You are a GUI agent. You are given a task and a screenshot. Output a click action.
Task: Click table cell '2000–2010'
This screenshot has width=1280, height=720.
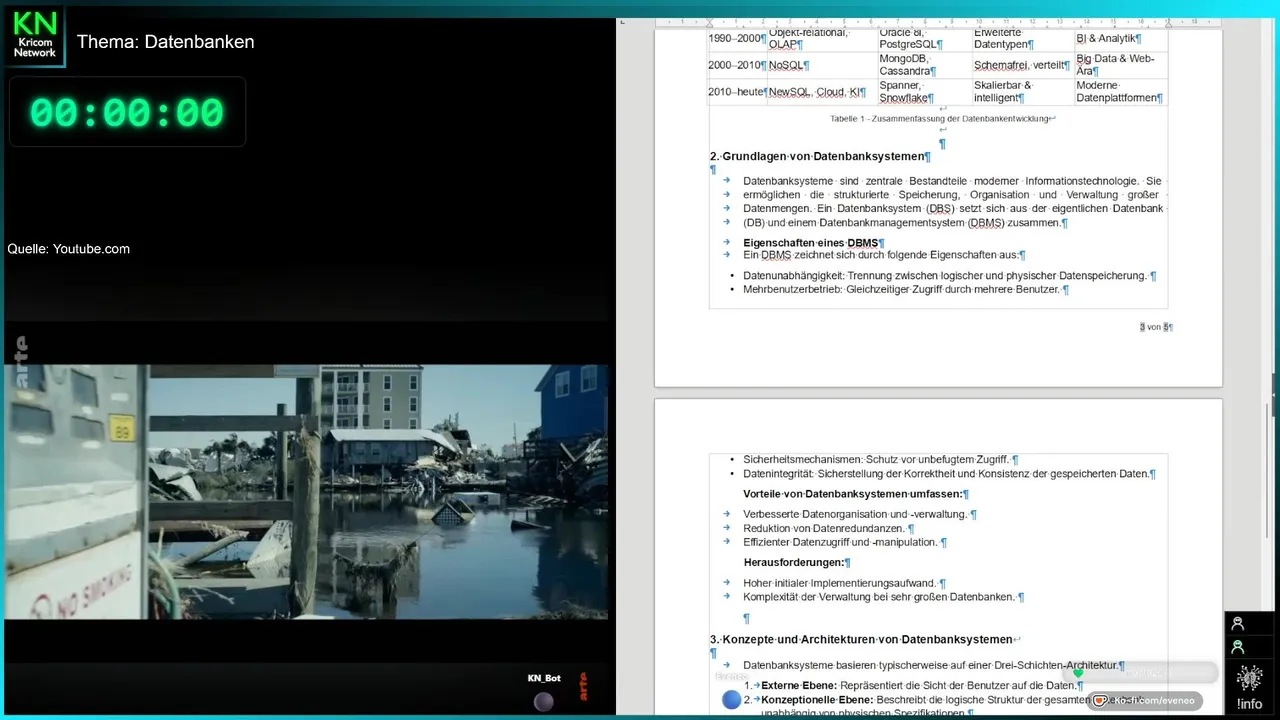pos(737,65)
